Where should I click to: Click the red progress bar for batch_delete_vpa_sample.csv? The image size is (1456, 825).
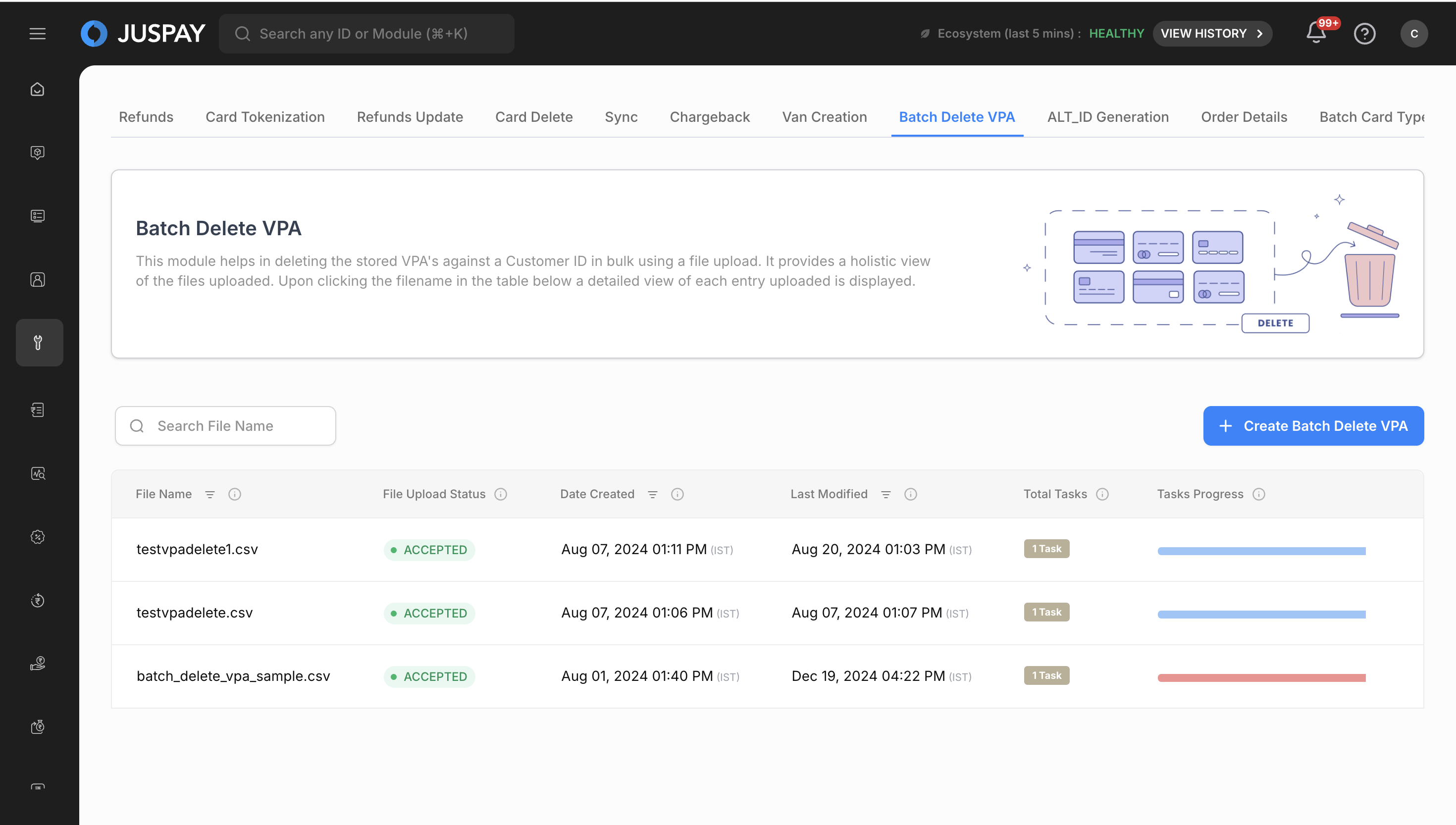click(x=1261, y=677)
